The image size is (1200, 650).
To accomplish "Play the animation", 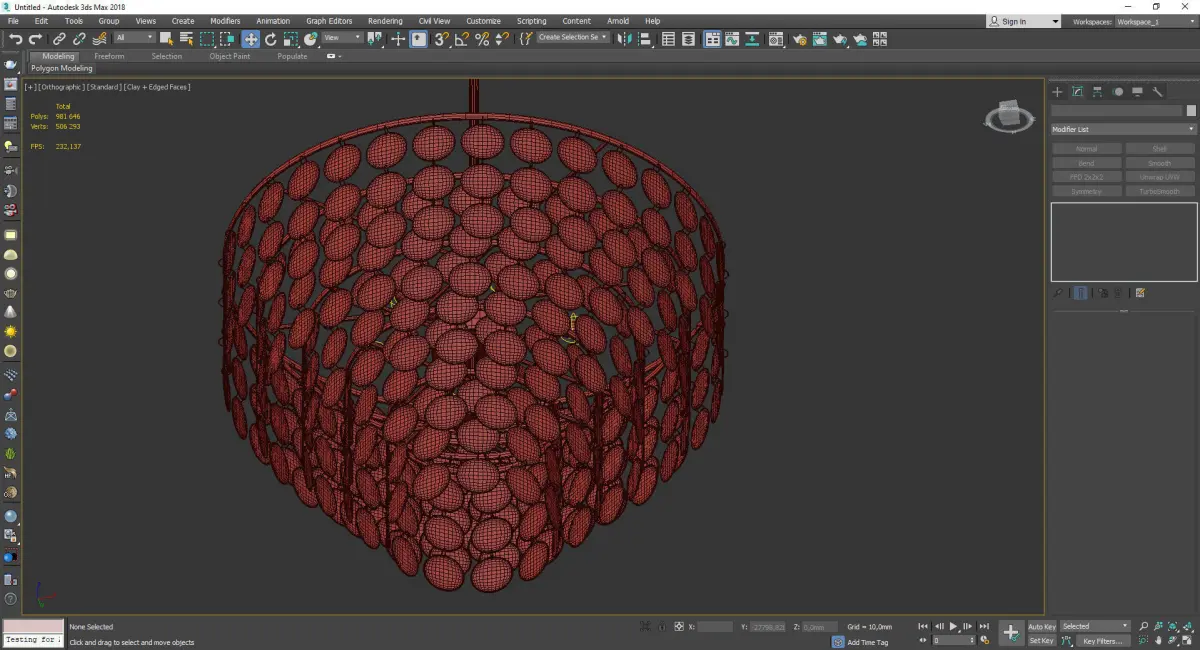I will (954, 626).
